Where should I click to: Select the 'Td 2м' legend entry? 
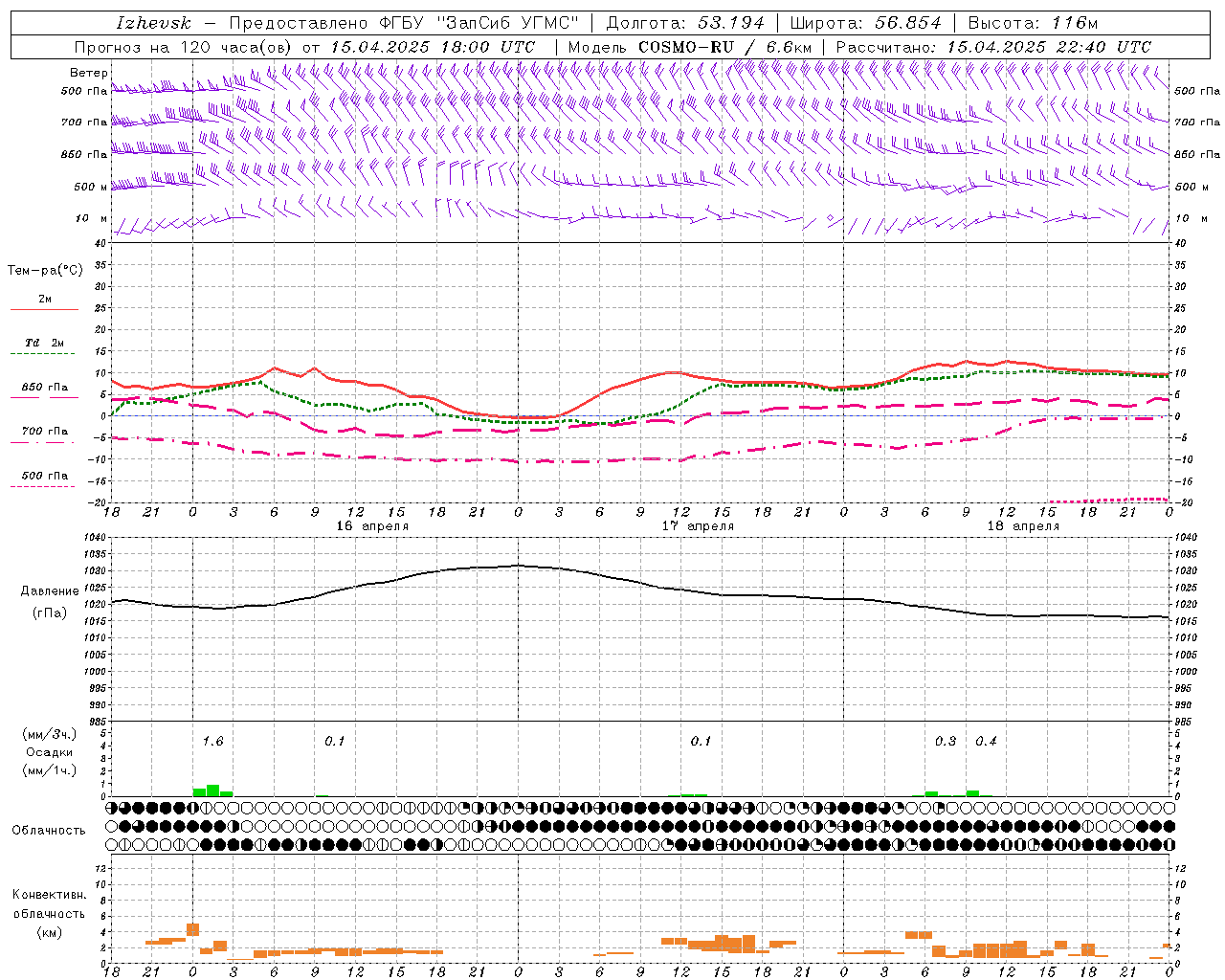(x=45, y=343)
